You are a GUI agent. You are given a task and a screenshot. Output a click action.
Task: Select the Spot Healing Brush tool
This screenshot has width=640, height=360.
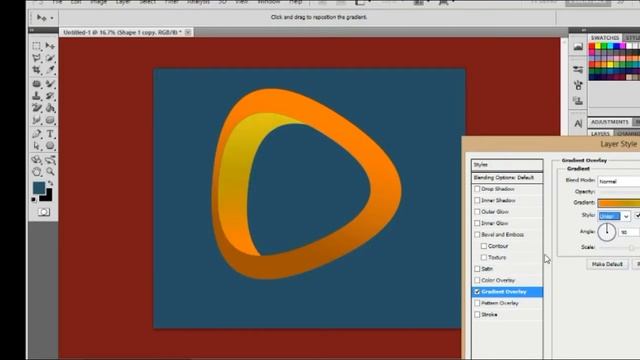point(37,84)
